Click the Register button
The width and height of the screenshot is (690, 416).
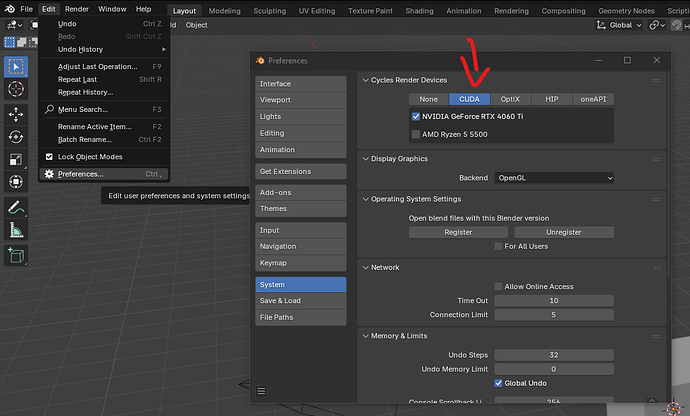point(458,232)
